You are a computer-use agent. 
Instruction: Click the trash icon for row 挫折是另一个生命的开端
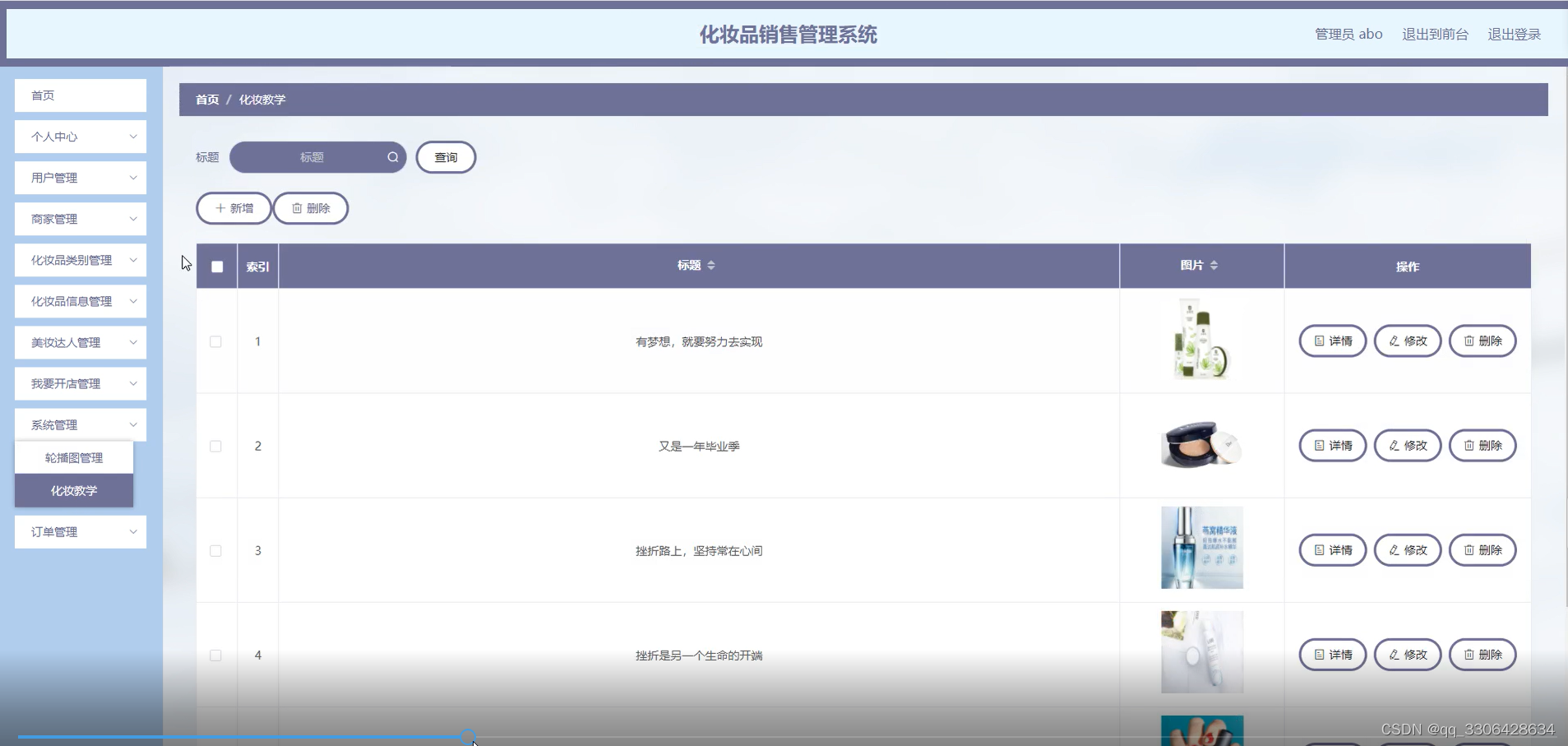coord(1469,654)
